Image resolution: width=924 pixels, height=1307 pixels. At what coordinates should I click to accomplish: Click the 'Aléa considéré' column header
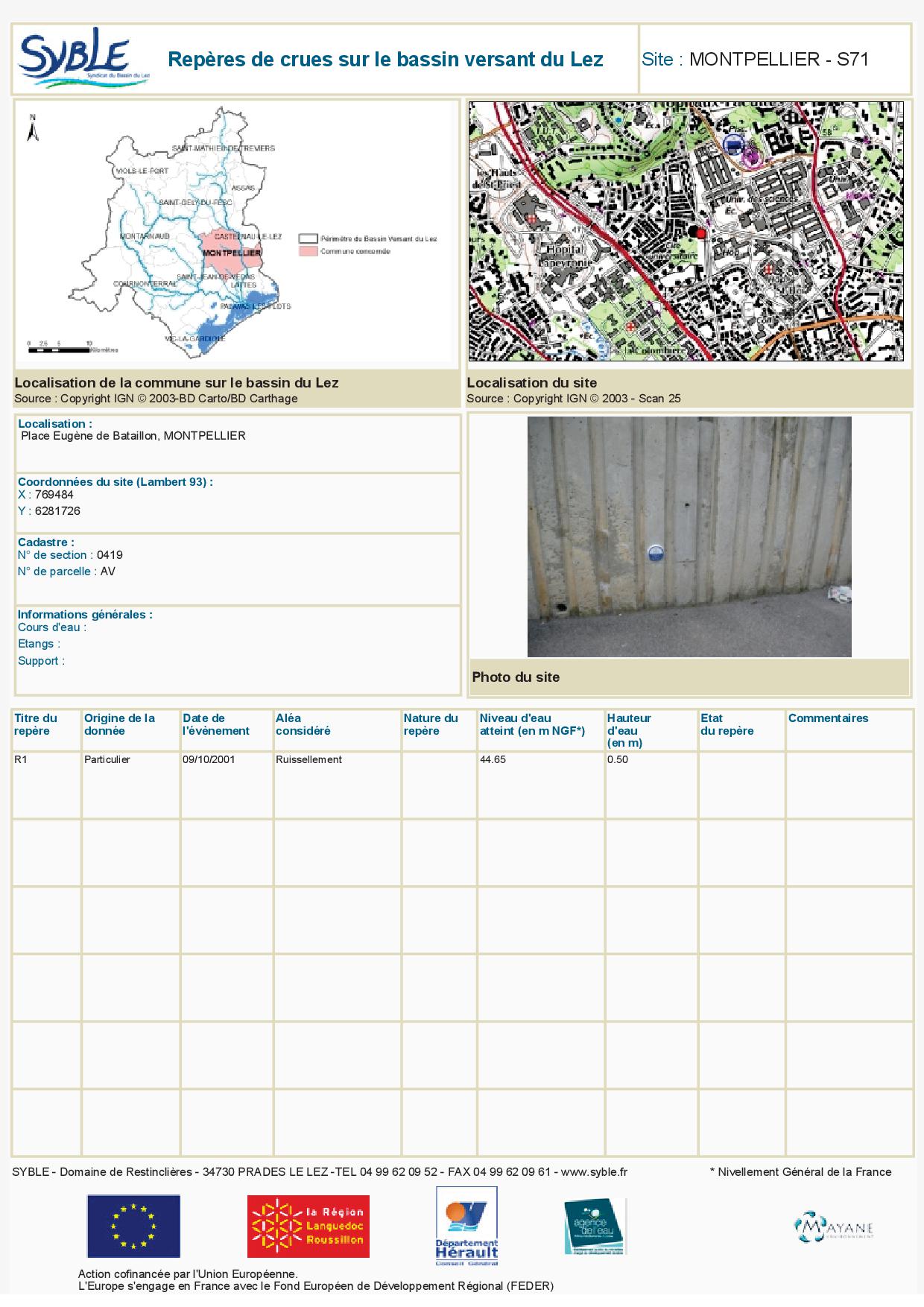coord(303,724)
